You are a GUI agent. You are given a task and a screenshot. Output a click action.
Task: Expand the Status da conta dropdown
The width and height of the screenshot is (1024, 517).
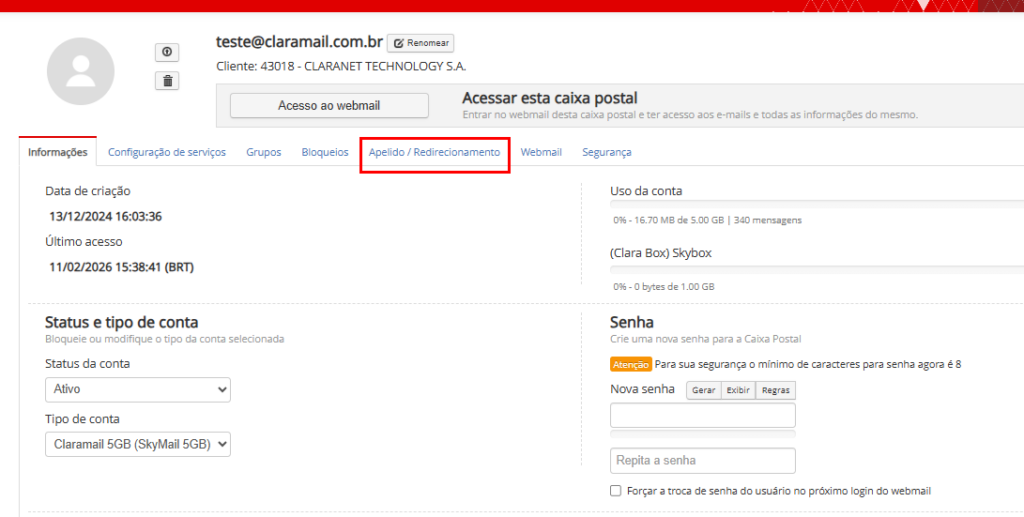click(138, 389)
